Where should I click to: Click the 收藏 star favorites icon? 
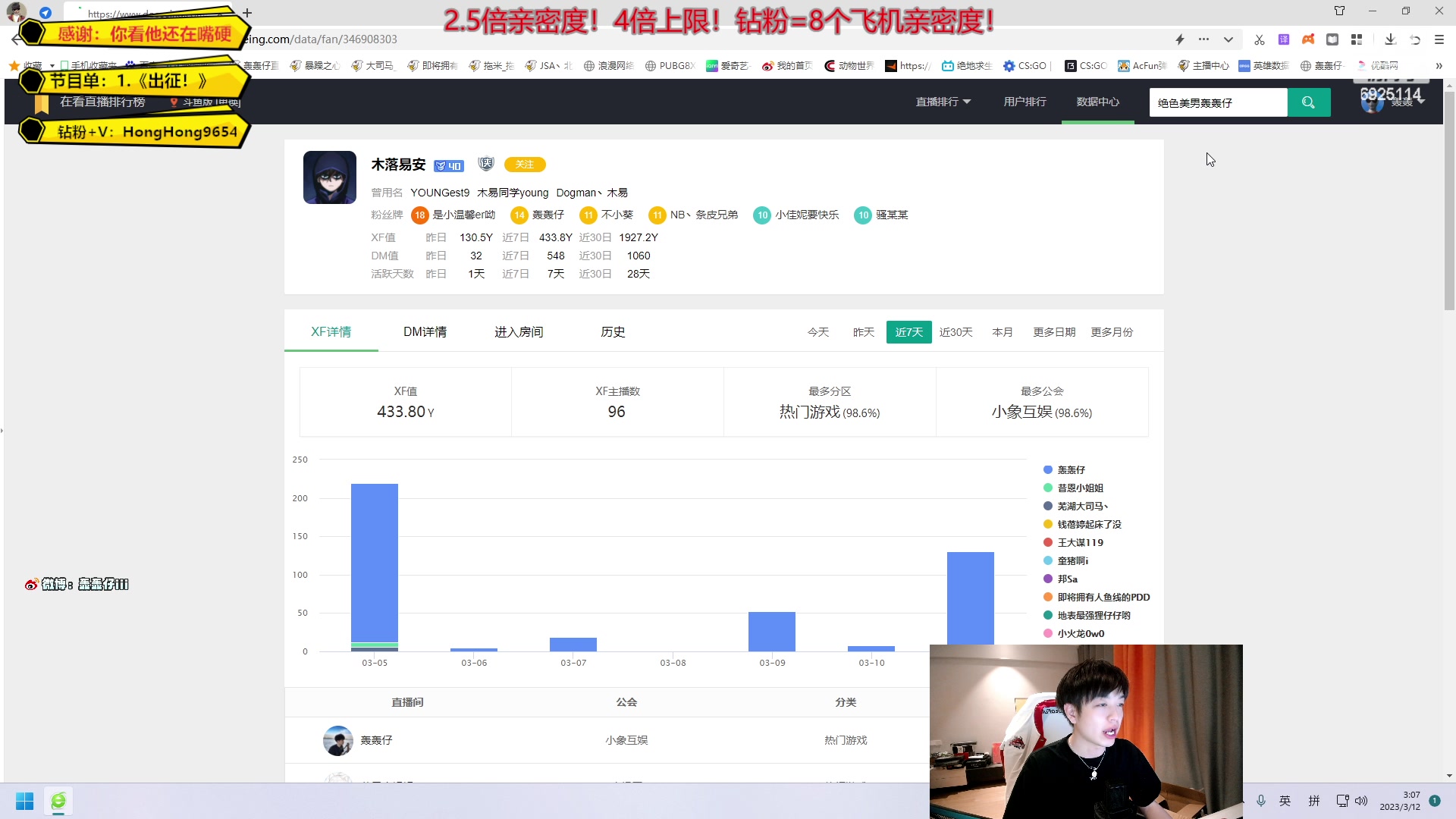point(14,66)
